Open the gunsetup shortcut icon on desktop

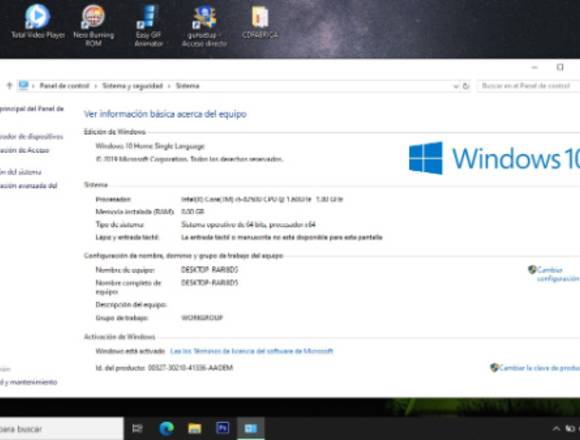coord(204,25)
